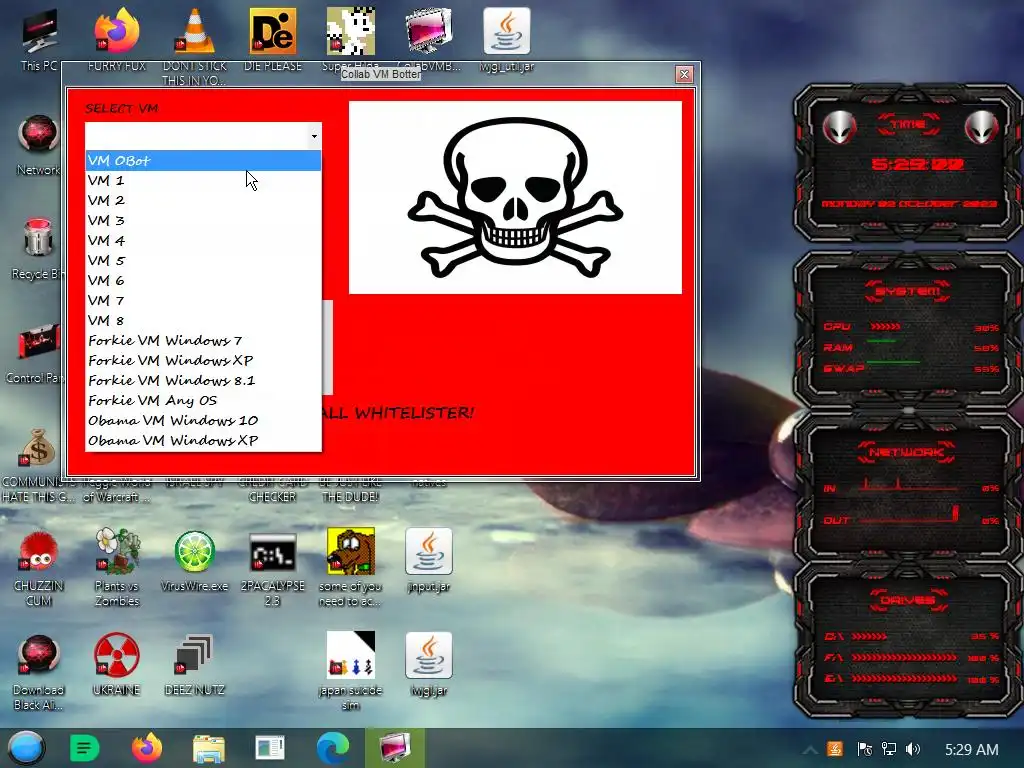The width and height of the screenshot is (1024, 768).
Task: Select the money bag desktop icon
Action: click(x=38, y=448)
